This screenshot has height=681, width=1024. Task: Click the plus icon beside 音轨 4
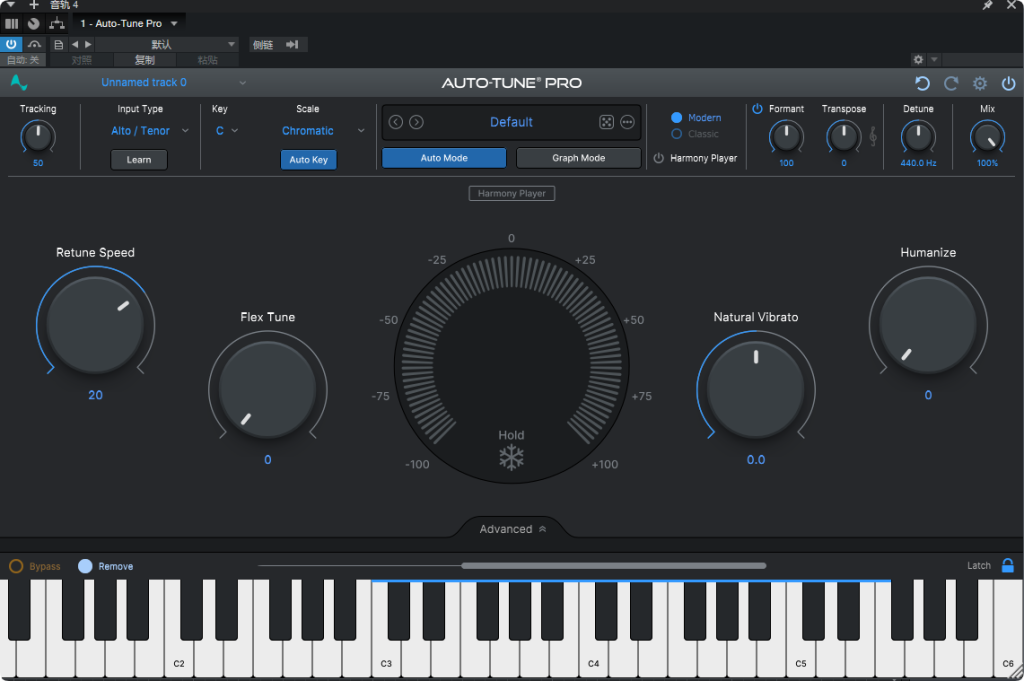(34, 5)
